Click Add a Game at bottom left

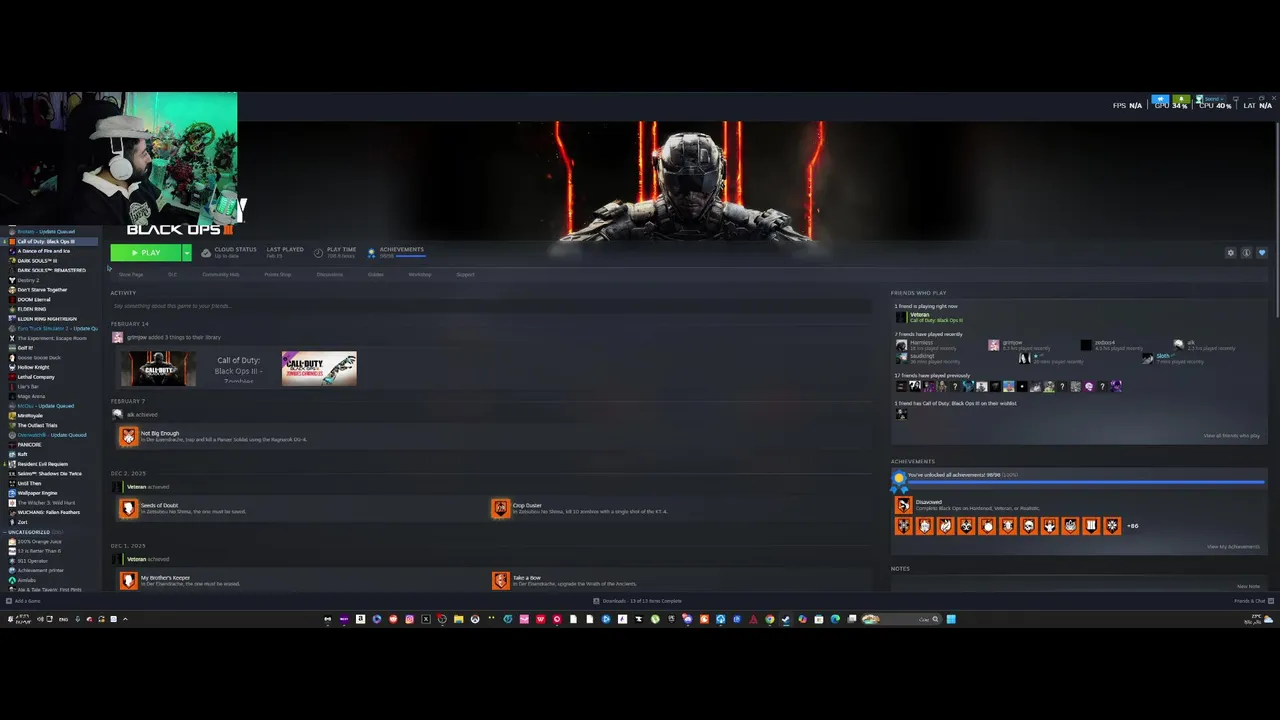24,601
